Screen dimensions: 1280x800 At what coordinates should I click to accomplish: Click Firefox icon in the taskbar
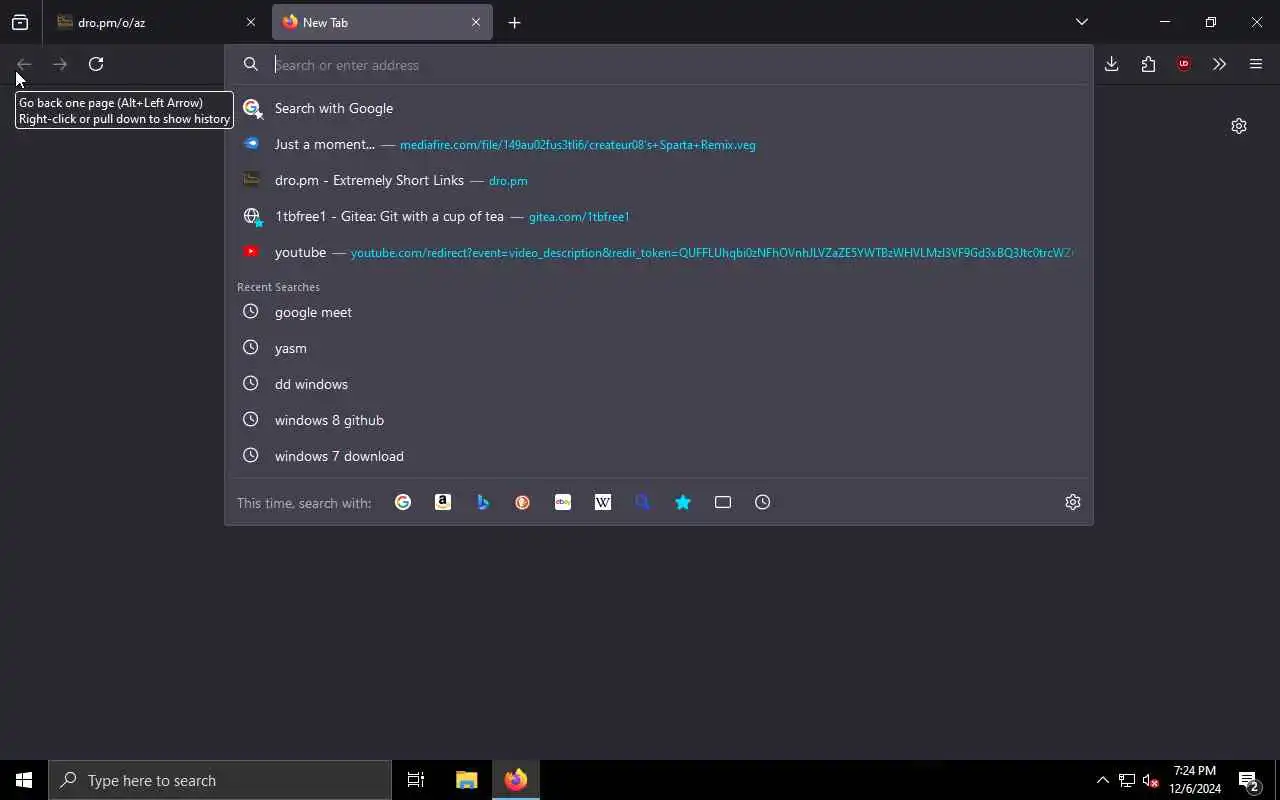click(516, 780)
